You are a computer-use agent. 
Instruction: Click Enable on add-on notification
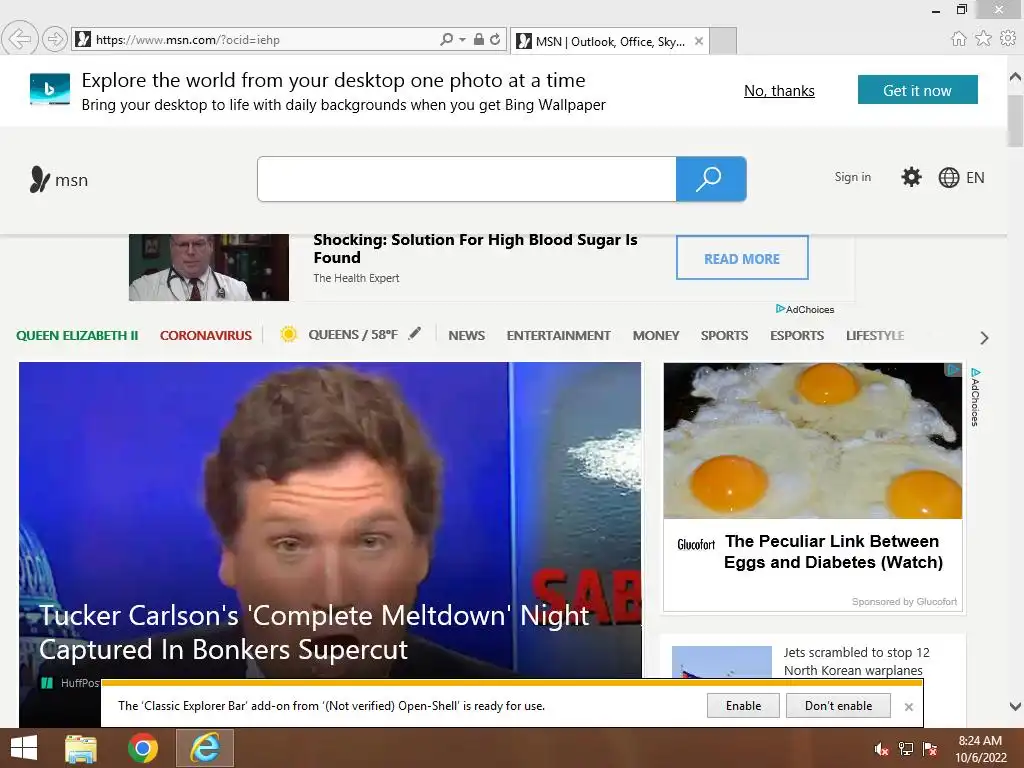743,705
